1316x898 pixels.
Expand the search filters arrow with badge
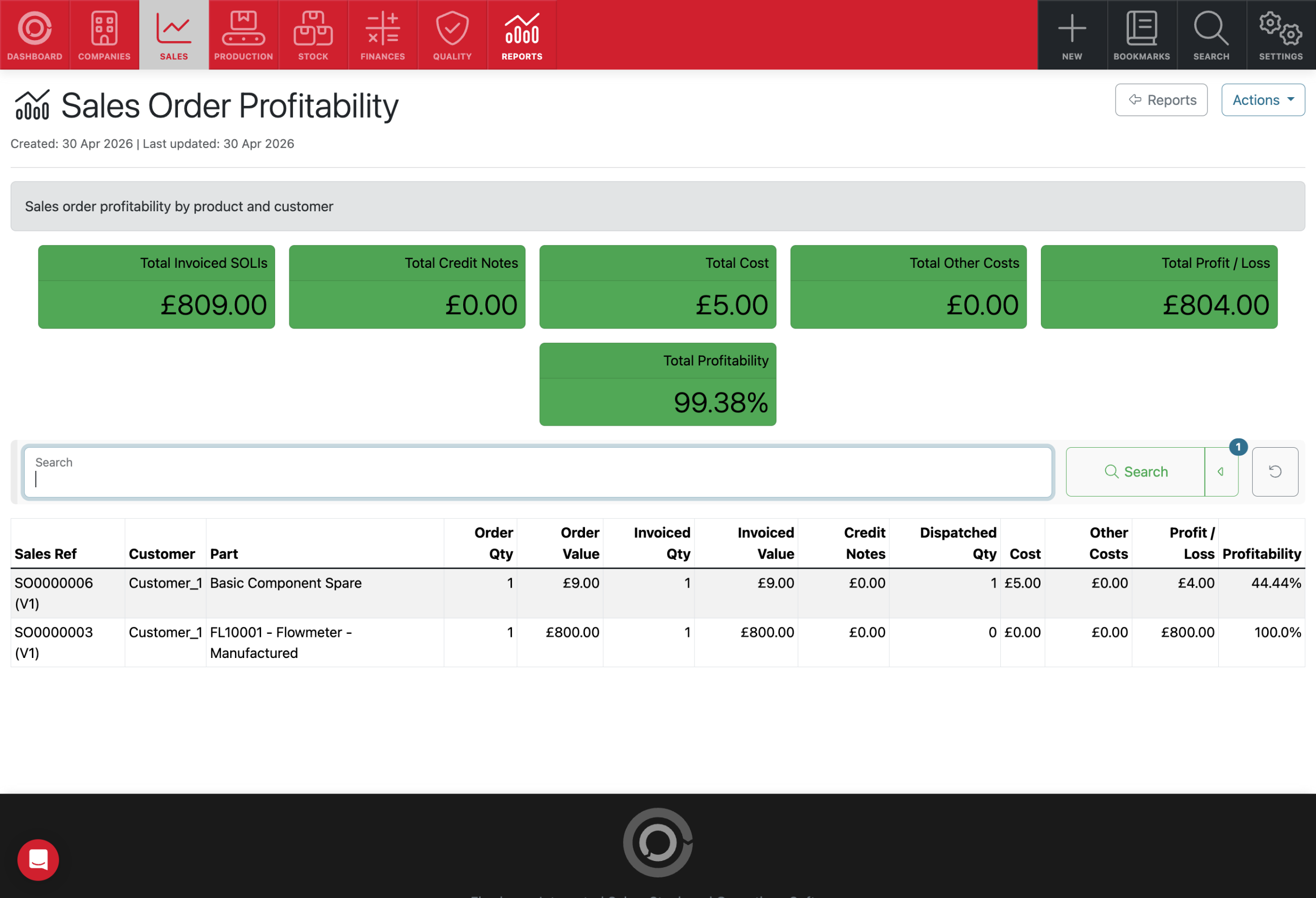pyautogui.click(x=1221, y=472)
